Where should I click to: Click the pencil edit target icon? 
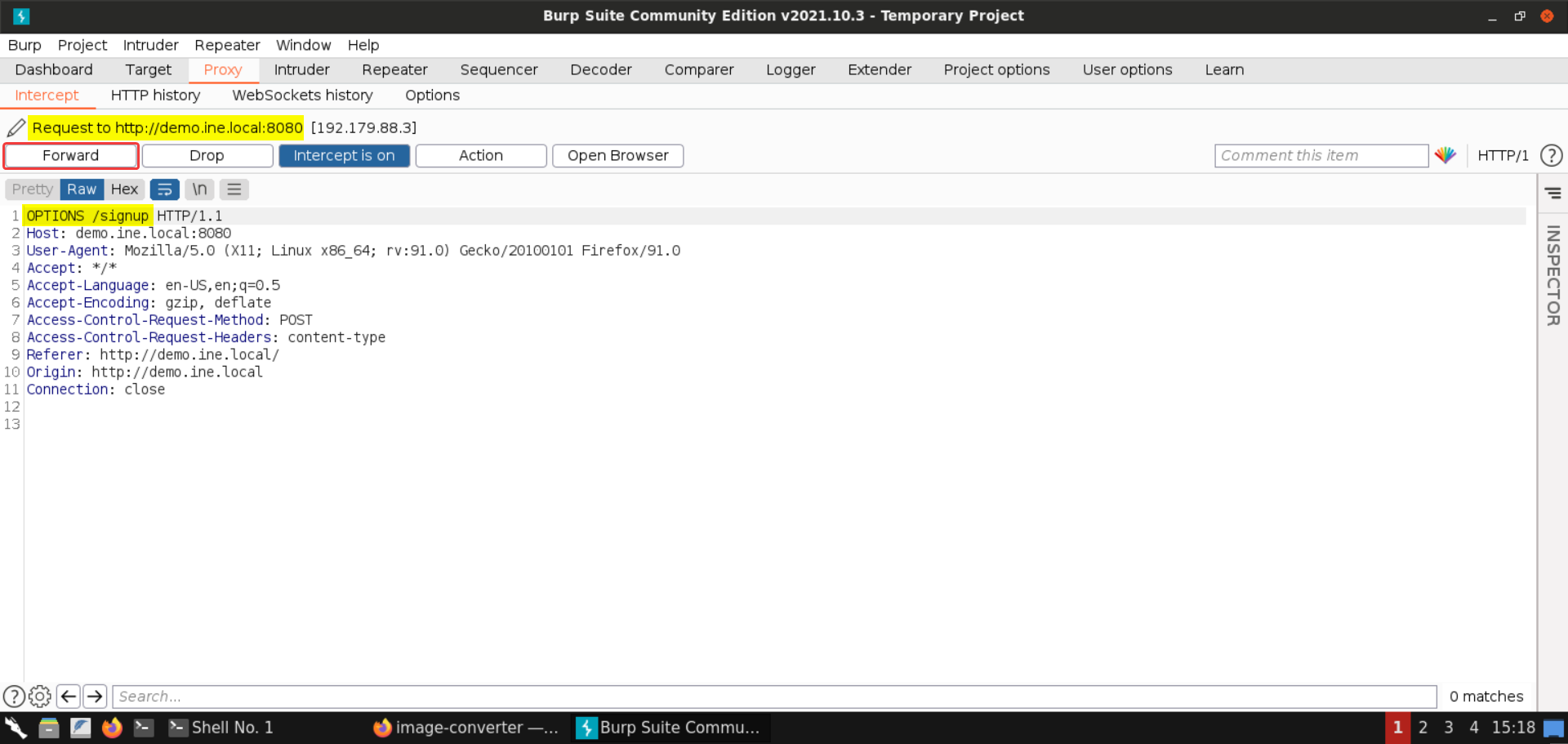click(16, 128)
